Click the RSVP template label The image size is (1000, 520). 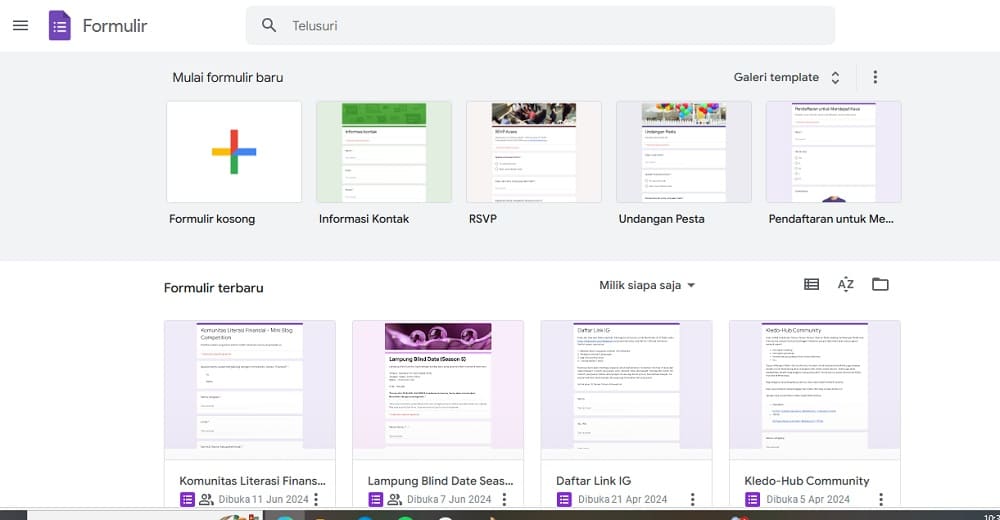point(483,219)
